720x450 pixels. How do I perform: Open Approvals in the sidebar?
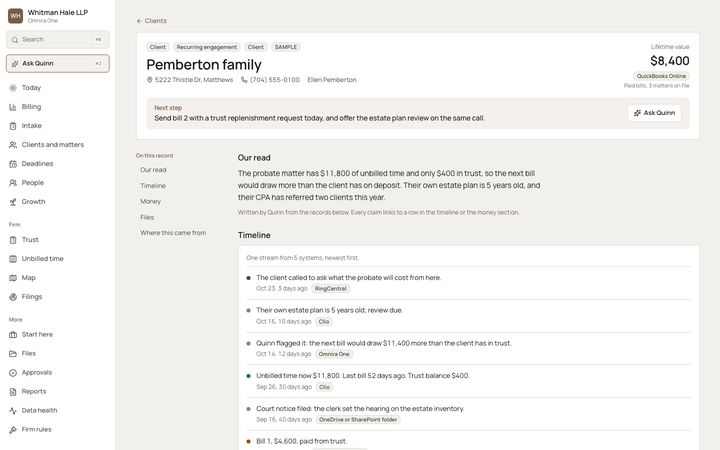57,373
